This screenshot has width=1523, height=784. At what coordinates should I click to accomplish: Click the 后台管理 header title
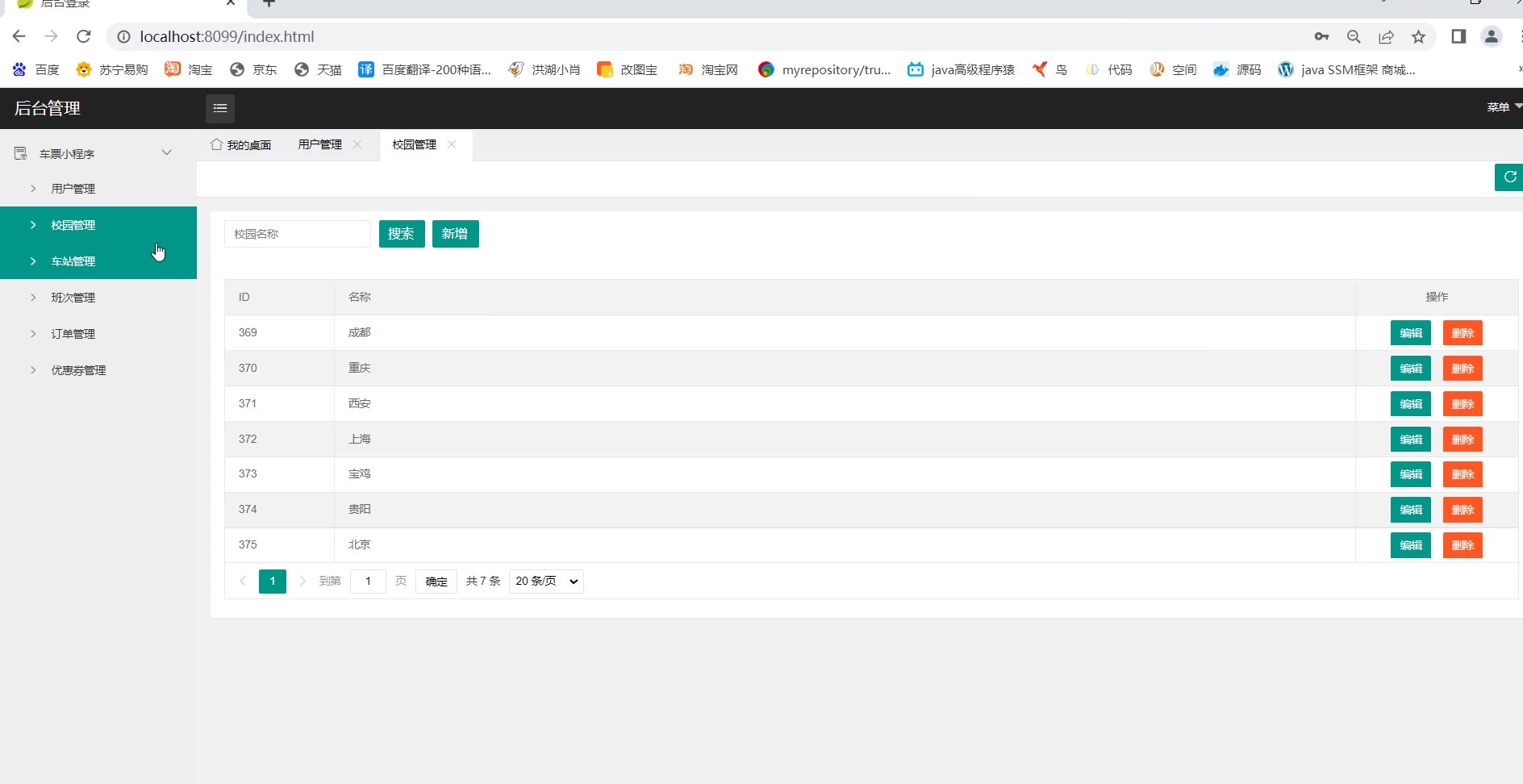coord(48,108)
